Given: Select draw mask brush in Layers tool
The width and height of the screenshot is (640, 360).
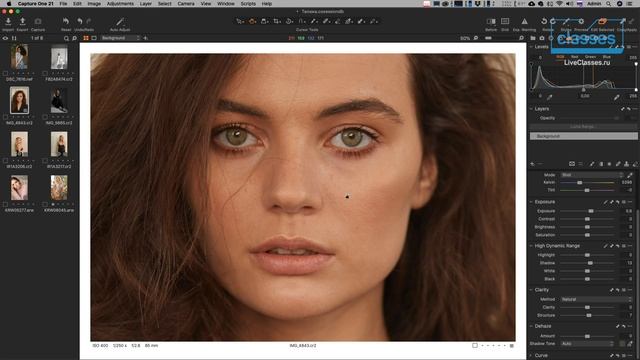Looking at the screenshot, I should pyautogui.click(x=592, y=164).
